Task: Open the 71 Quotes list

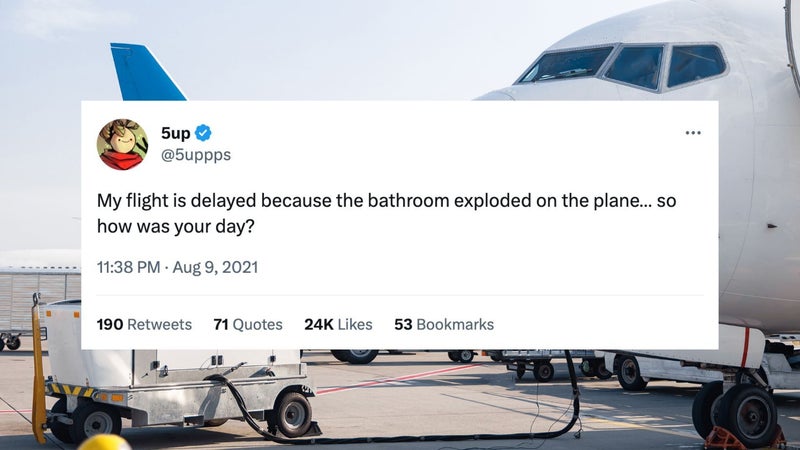Action: click(248, 324)
